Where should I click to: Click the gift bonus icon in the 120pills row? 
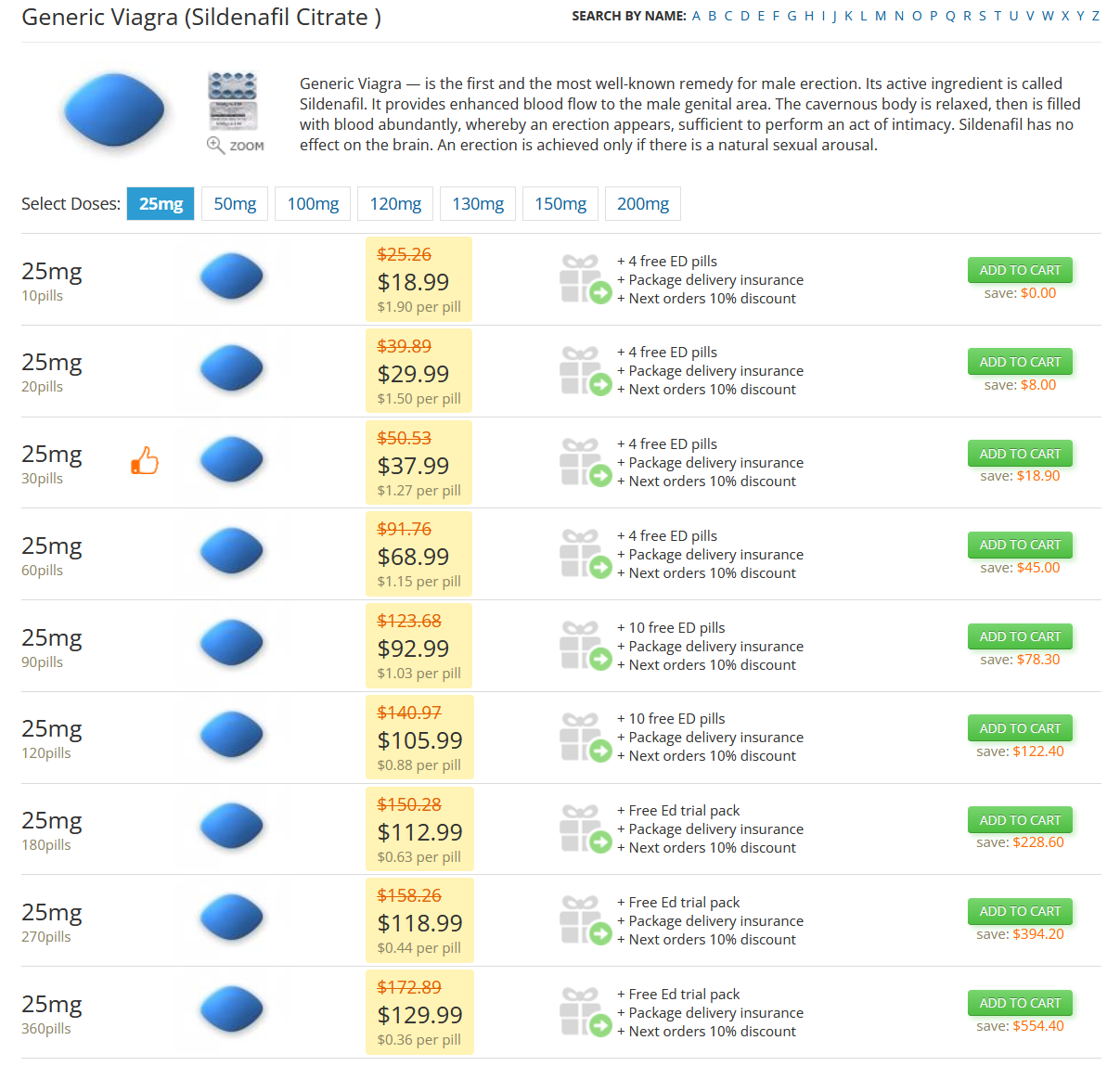586,738
